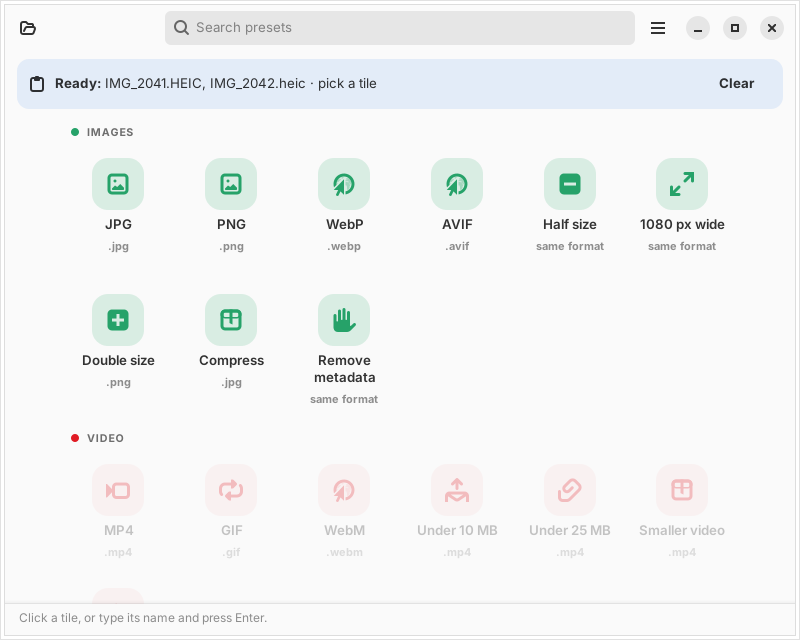Click the clipboard icon in Ready banner

[x=37, y=84]
